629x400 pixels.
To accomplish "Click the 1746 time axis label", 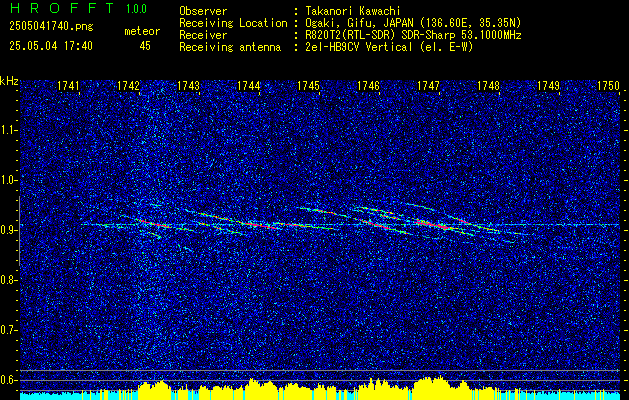I will click(x=368, y=86).
